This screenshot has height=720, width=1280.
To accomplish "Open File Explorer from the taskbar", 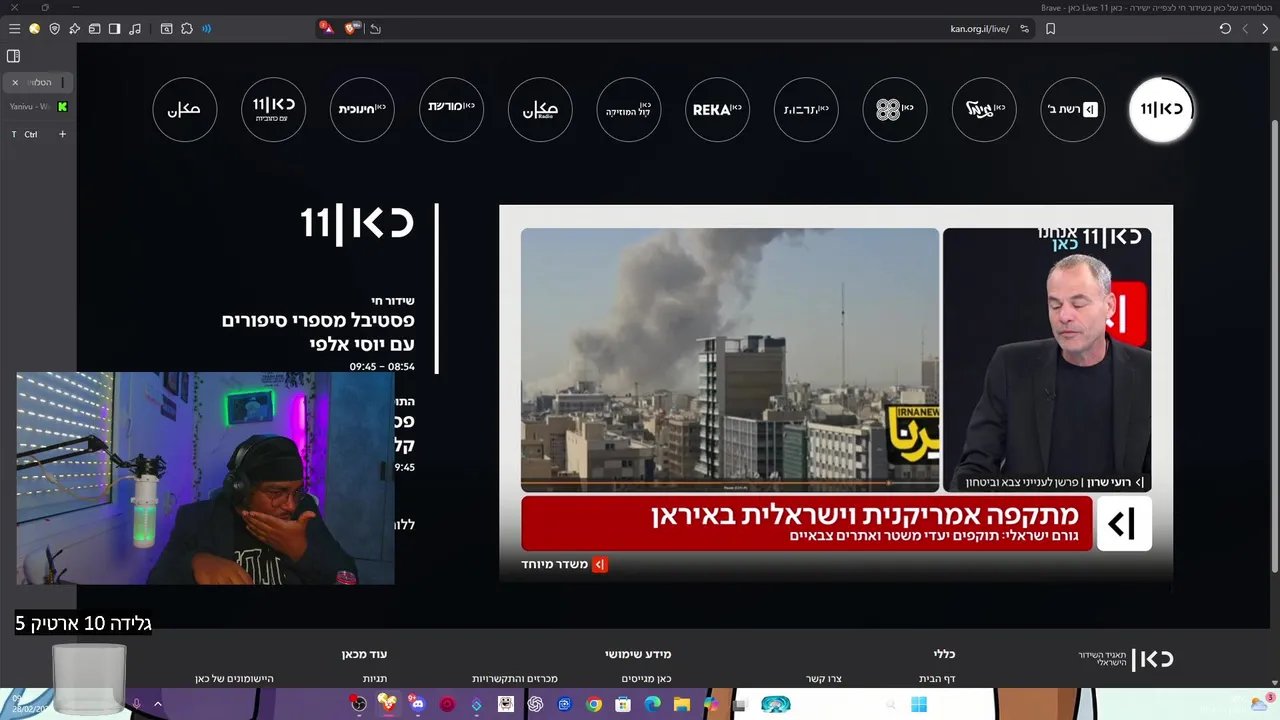I will 682,704.
